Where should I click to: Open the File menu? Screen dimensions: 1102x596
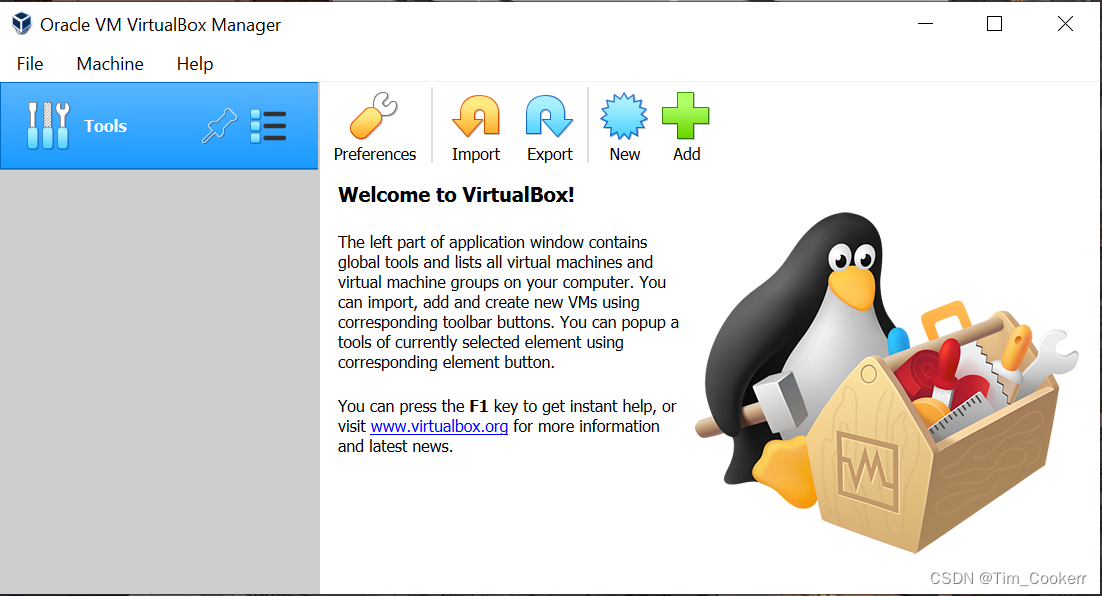[x=29, y=63]
